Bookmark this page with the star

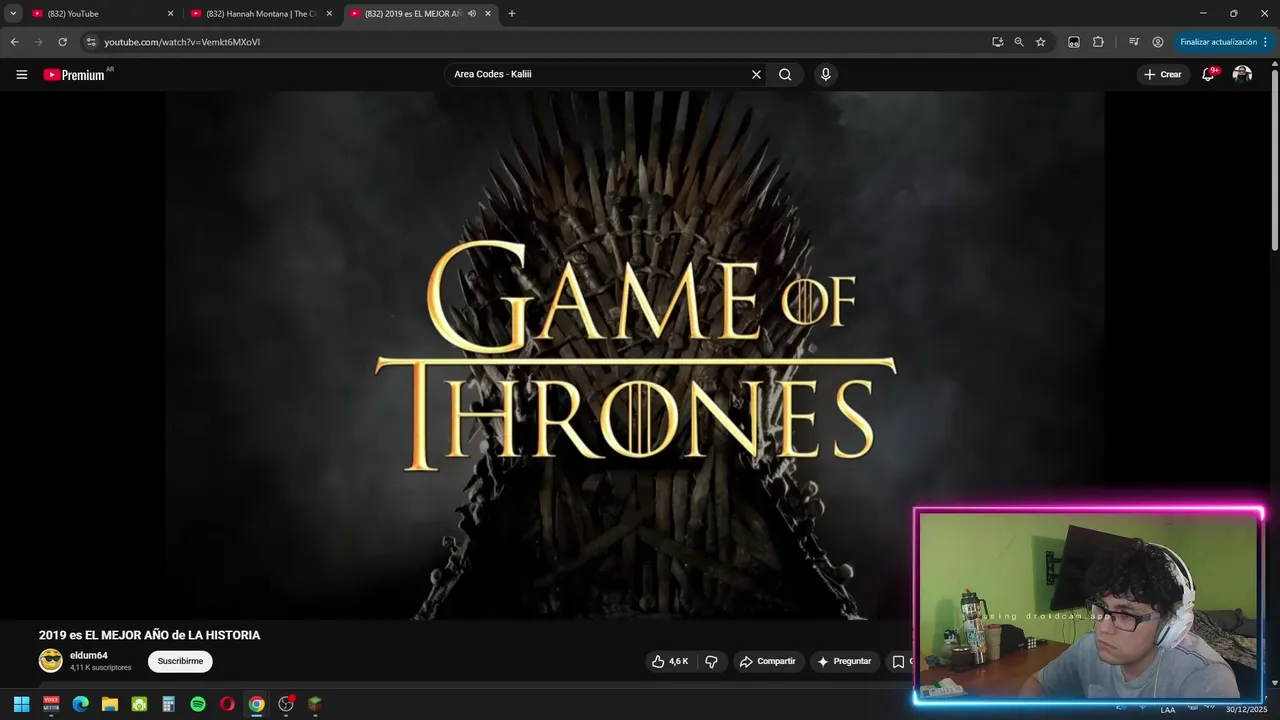coord(1040,42)
